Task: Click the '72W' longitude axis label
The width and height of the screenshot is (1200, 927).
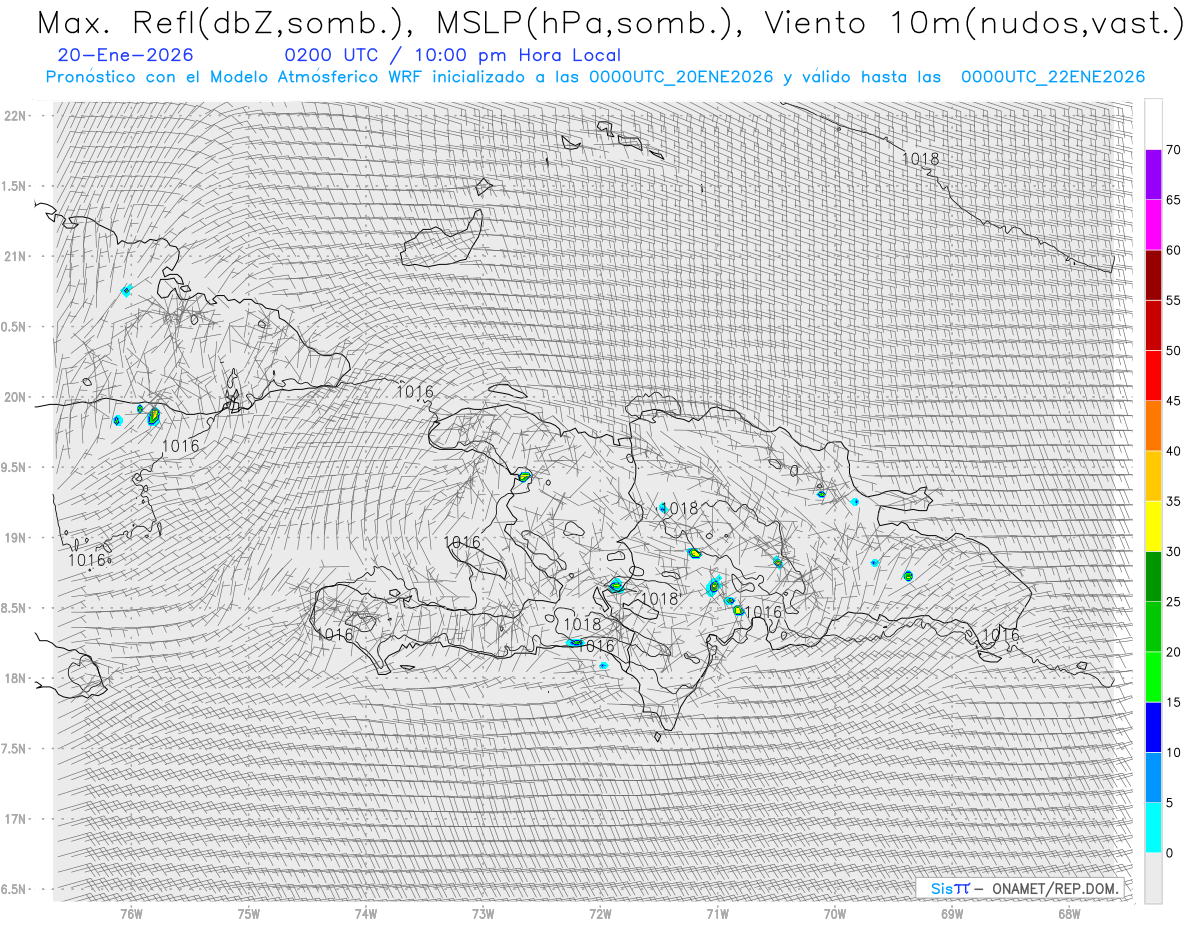Action: point(600,914)
